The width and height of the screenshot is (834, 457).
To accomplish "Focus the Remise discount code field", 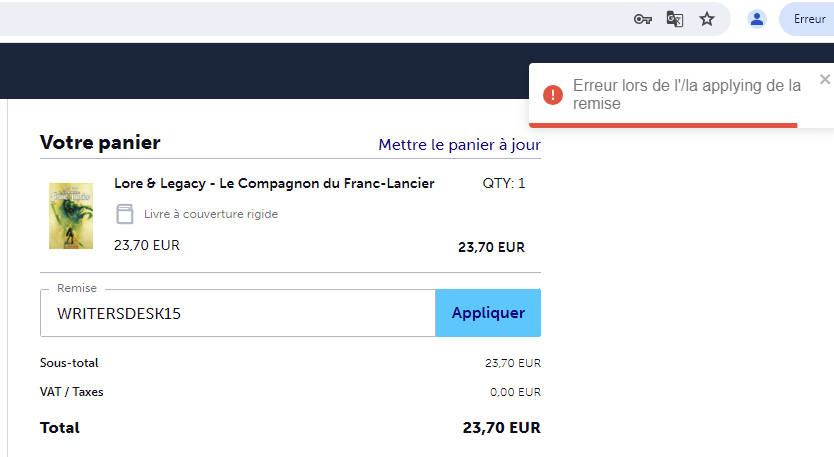I will (x=238, y=314).
